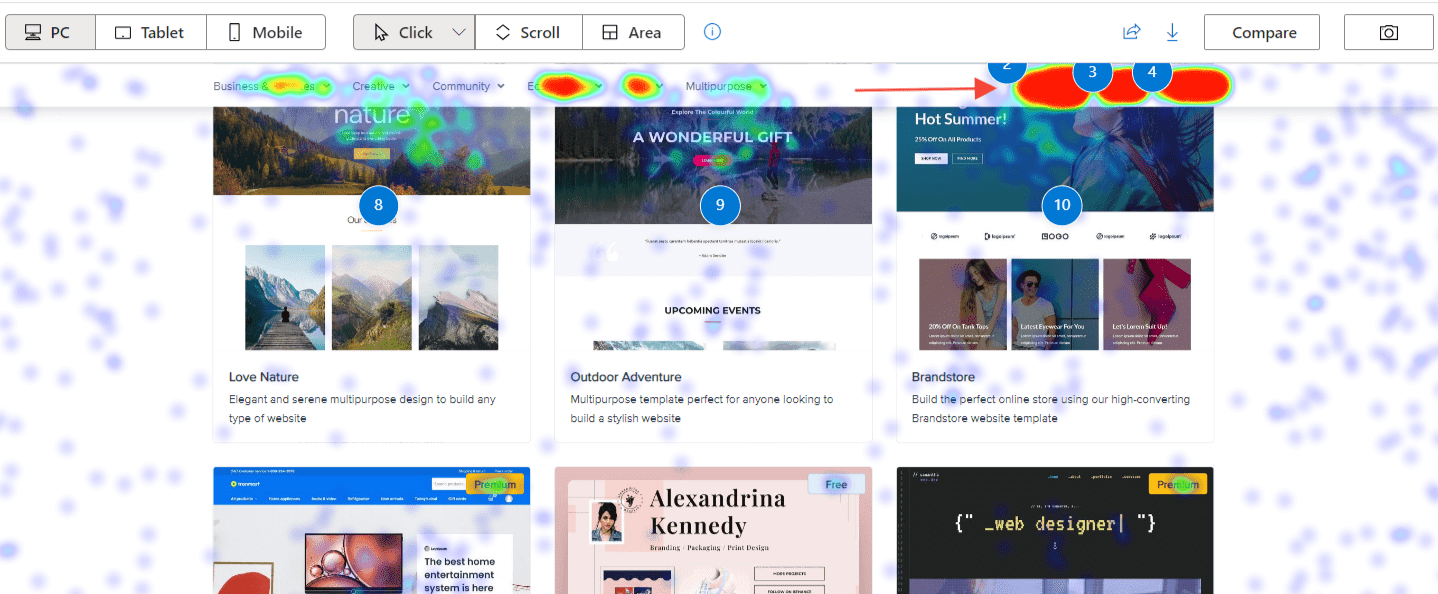
Task: Expand the Business & Services nav menu
Action: [x=273, y=86]
